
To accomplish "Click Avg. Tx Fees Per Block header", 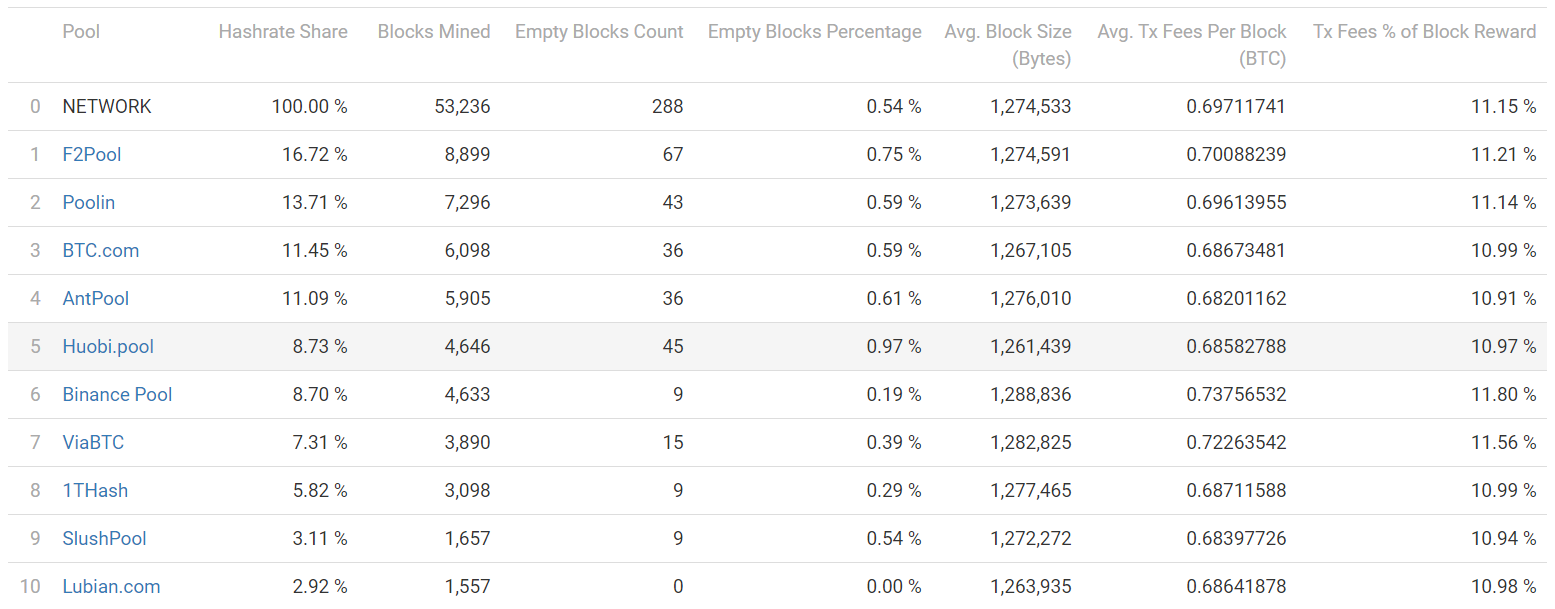I will [x=1191, y=45].
